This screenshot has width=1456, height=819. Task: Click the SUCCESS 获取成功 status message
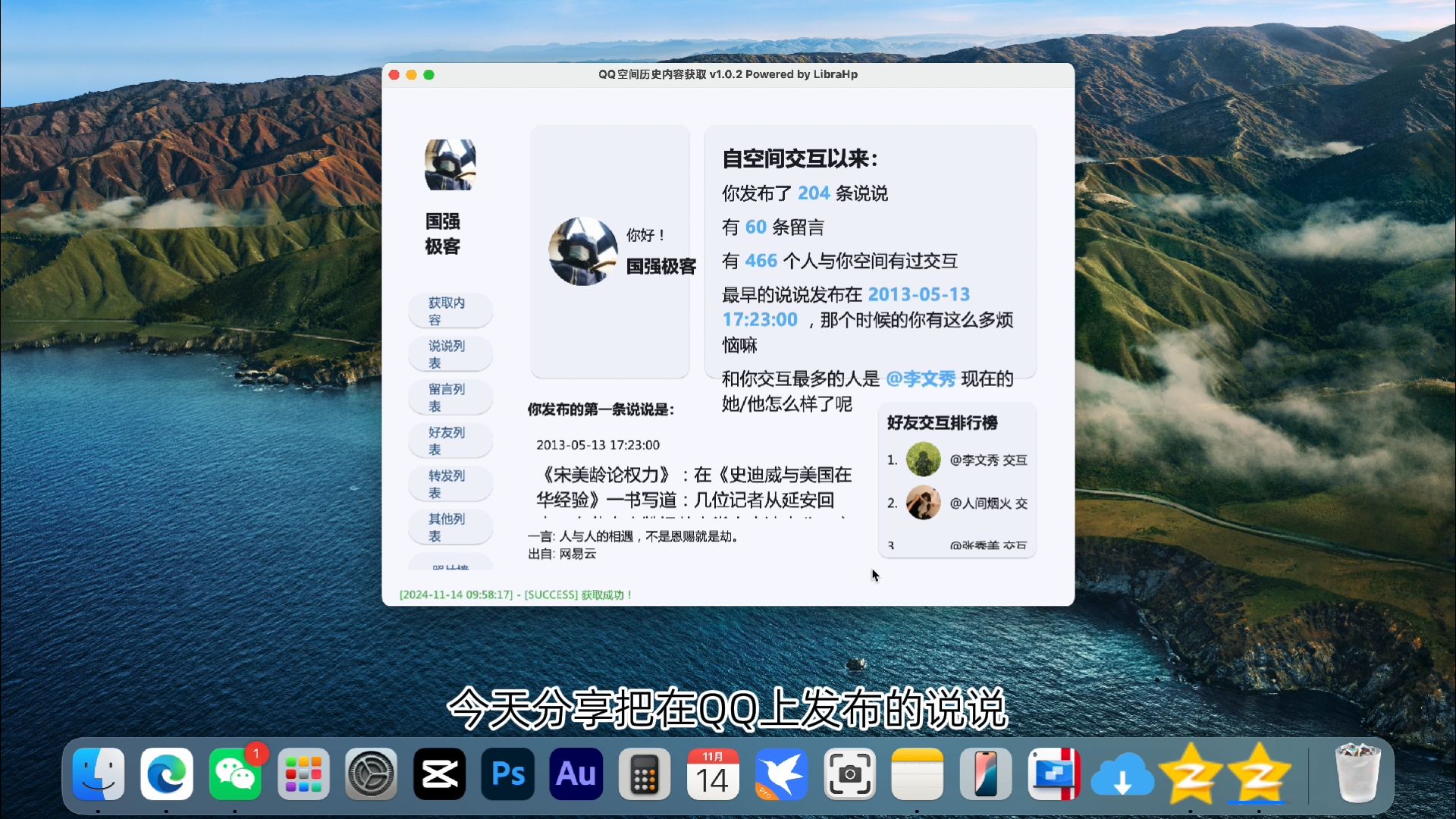(x=516, y=595)
